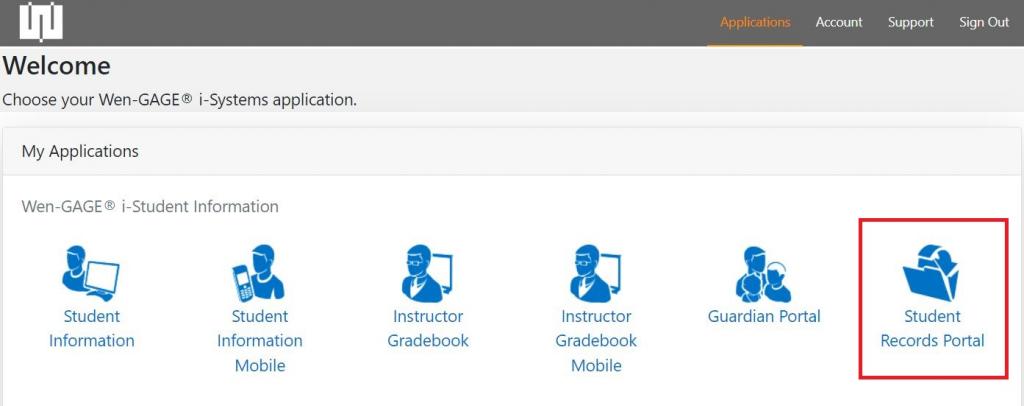This screenshot has height=406, width=1024.
Task: Select the Instructor Gradebook icon
Action: [x=427, y=273]
